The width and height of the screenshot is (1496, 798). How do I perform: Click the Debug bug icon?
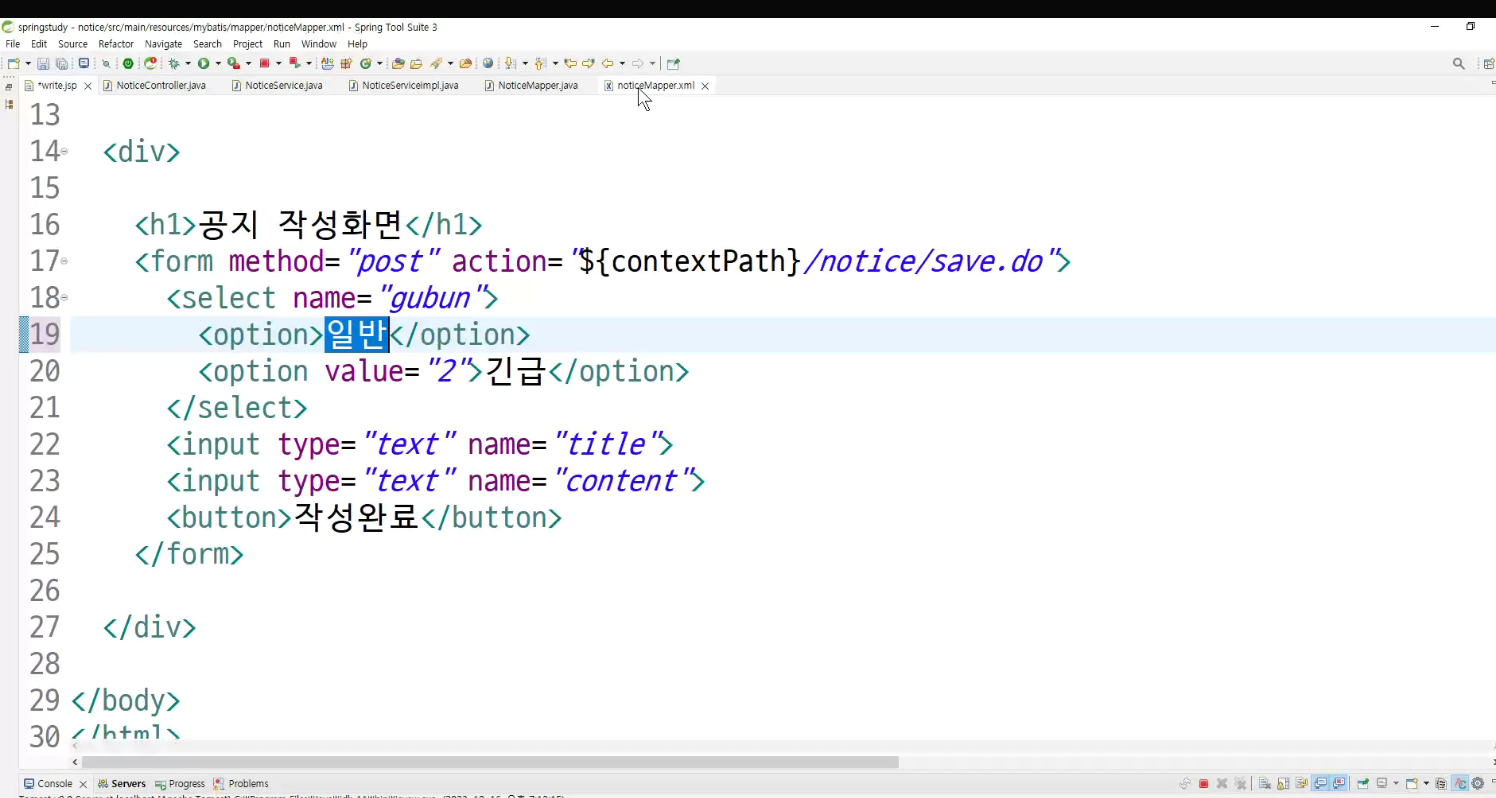(174, 63)
